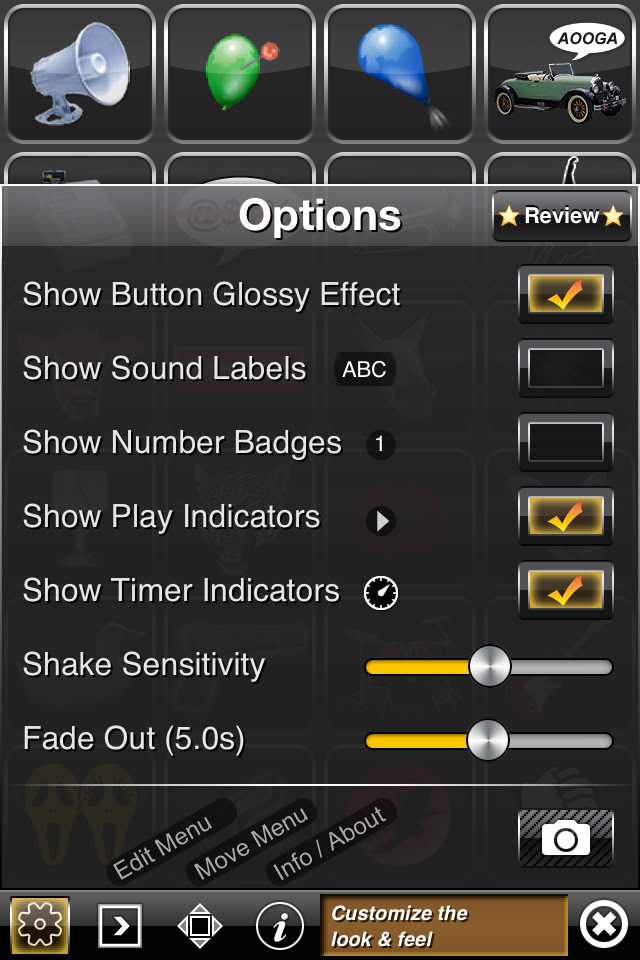Image resolution: width=640 pixels, height=960 pixels.
Task: Click the arrow-in-box icon in bottom bar
Action: (x=120, y=926)
